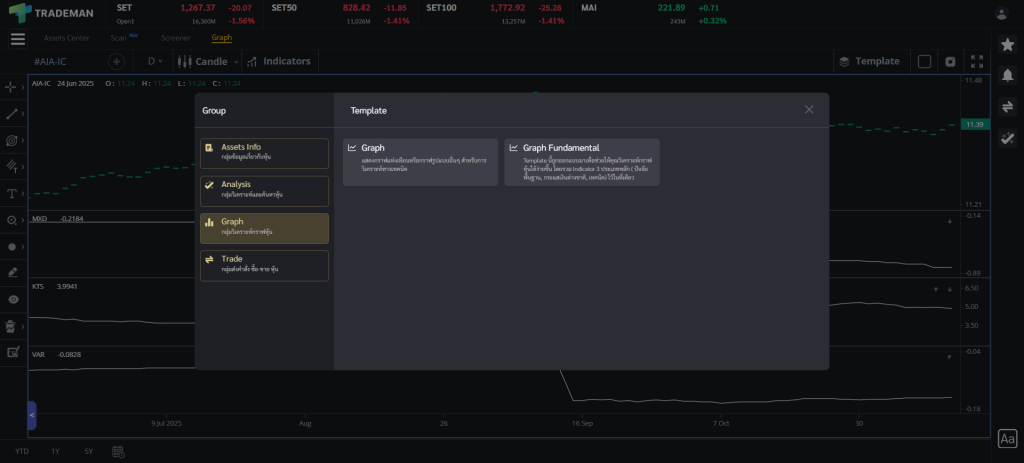Open the hamburger main menu
The height and width of the screenshot is (463, 1024).
pos(18,39)
